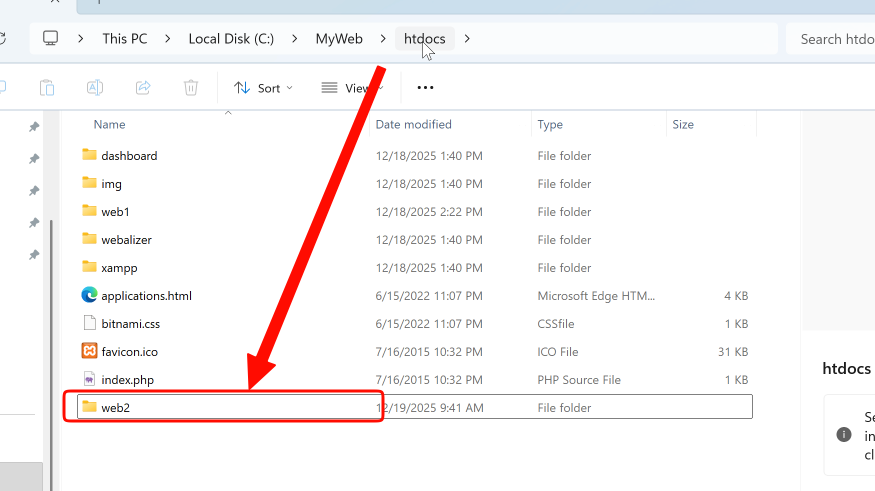The height and width of the screenshot is (491, 875).
Task: Click the Paste clipboard icon in toolbar
Action: click(x=46, y=88)
